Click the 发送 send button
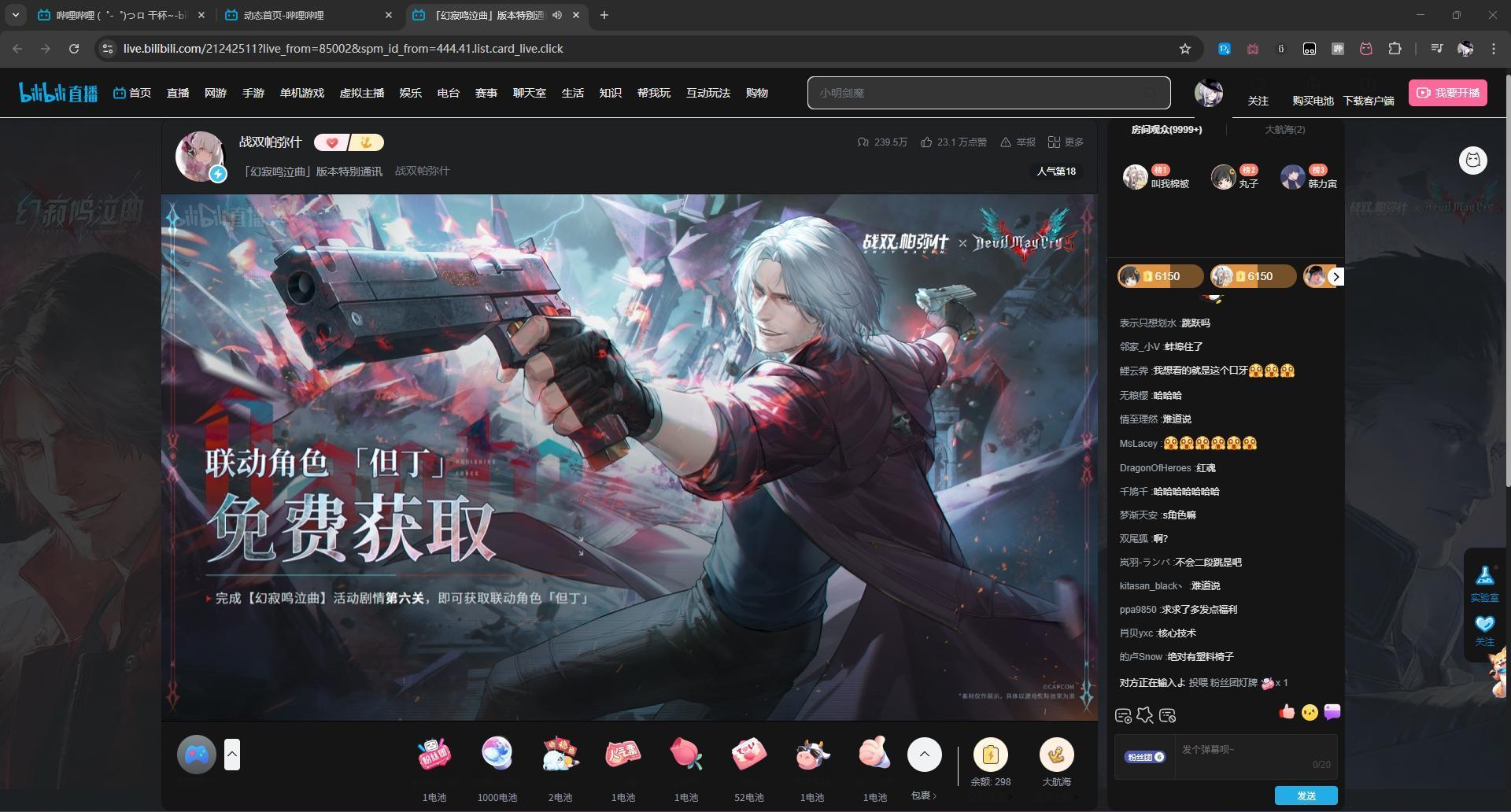The image size is (1511, 812). (x=1306, y=795)
